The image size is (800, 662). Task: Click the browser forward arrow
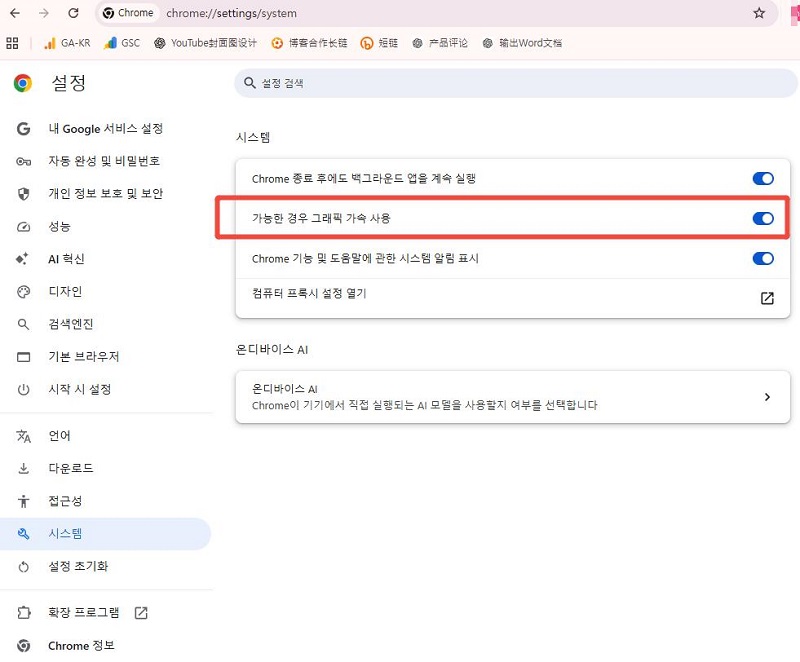click(44, 13)
